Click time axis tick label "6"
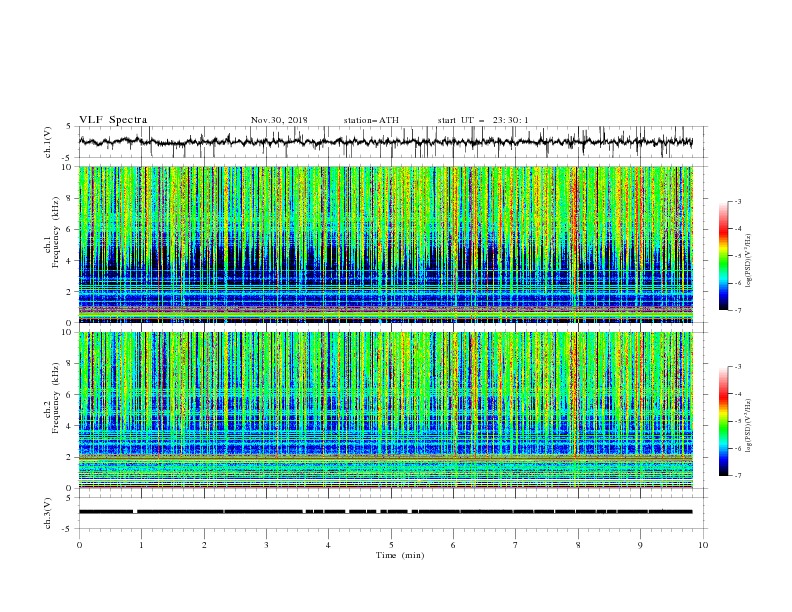Screen dimensions: 792x612 point(453,545)
